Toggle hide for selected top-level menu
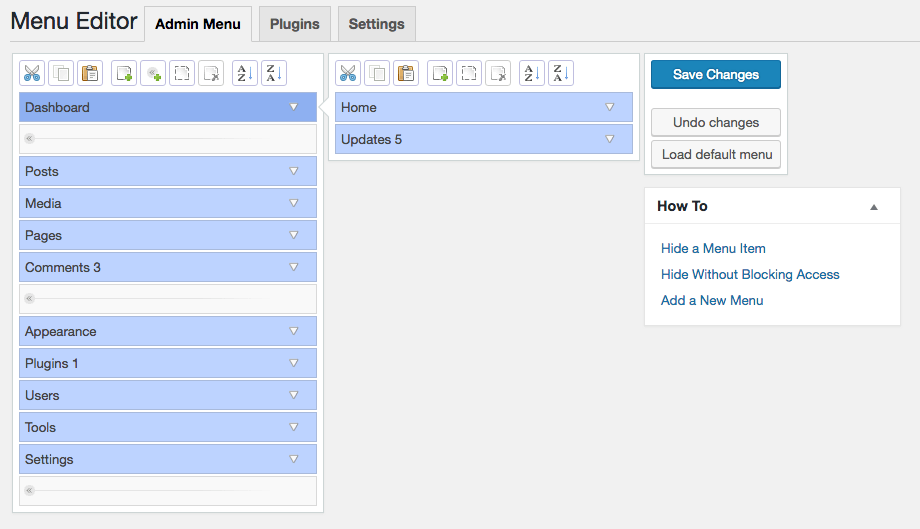The image size is (920, 529). pos(182,73)
